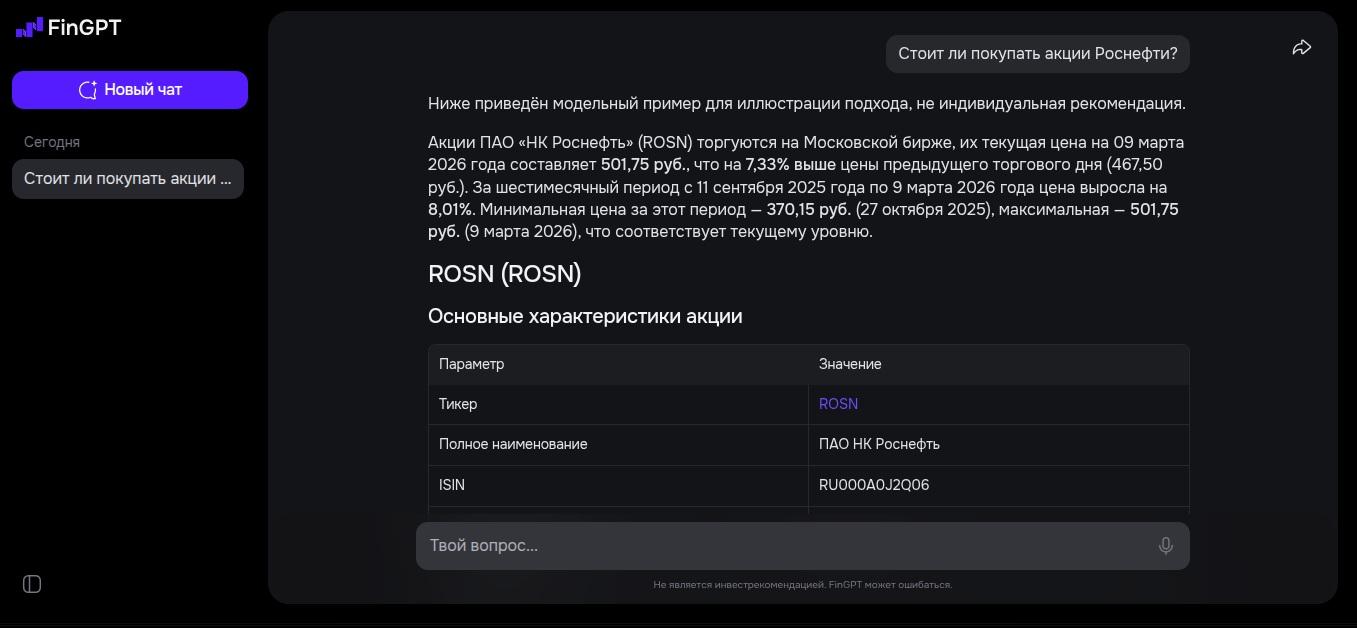Select the microphone icon in the input field

tap(1164, 546)
